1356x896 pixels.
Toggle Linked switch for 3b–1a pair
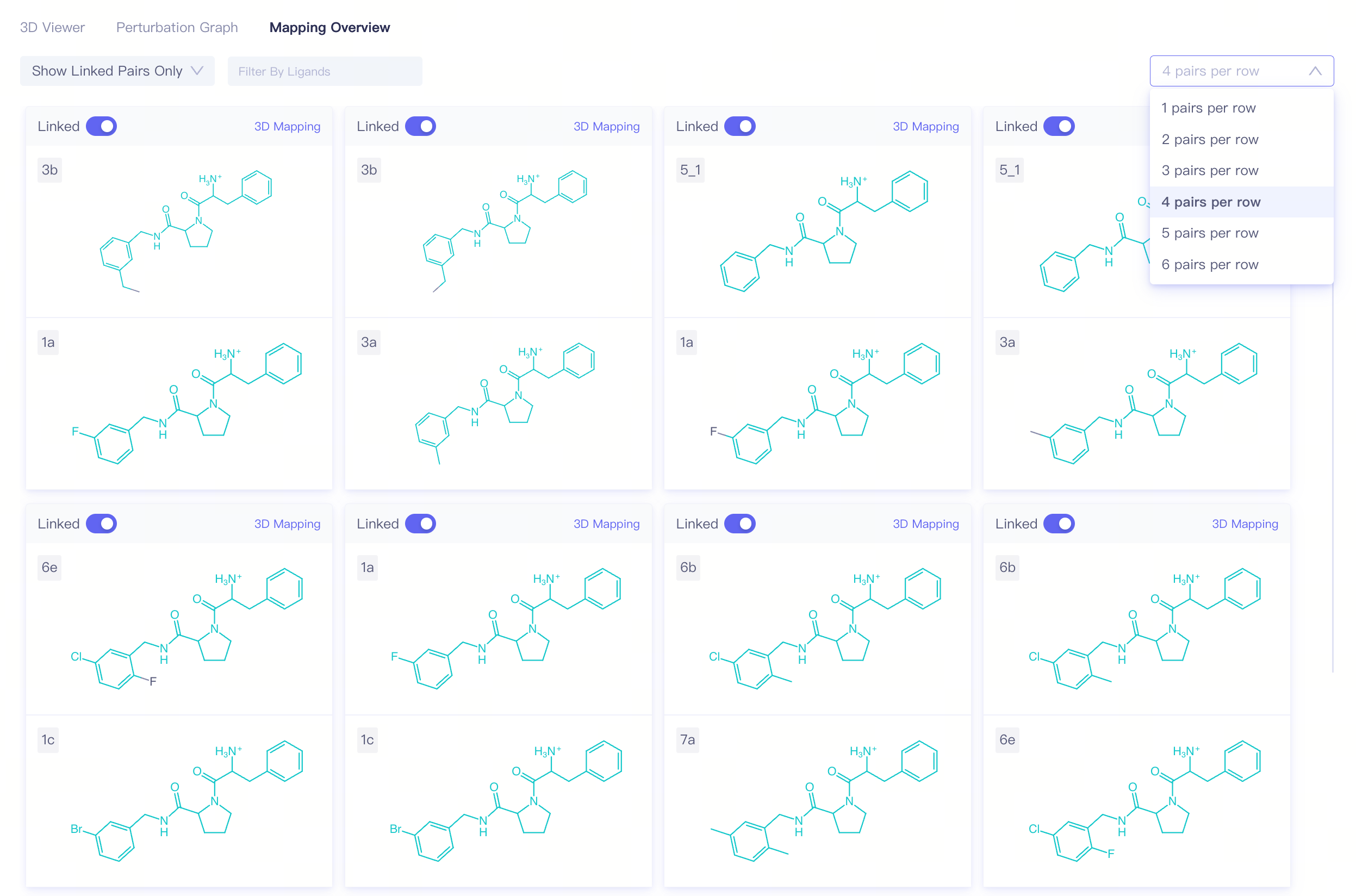(x=101, y=126)
